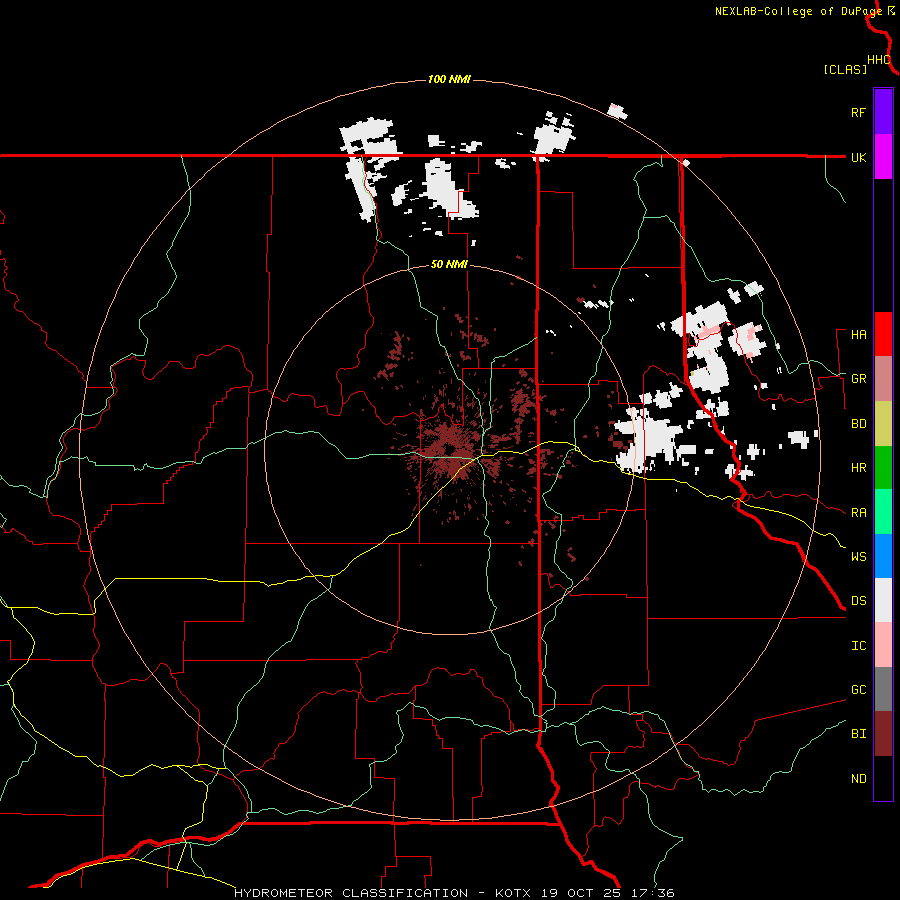Click the yellow BD legend swatch
Screen dimensions: 900x900
(x=883, y=424)
